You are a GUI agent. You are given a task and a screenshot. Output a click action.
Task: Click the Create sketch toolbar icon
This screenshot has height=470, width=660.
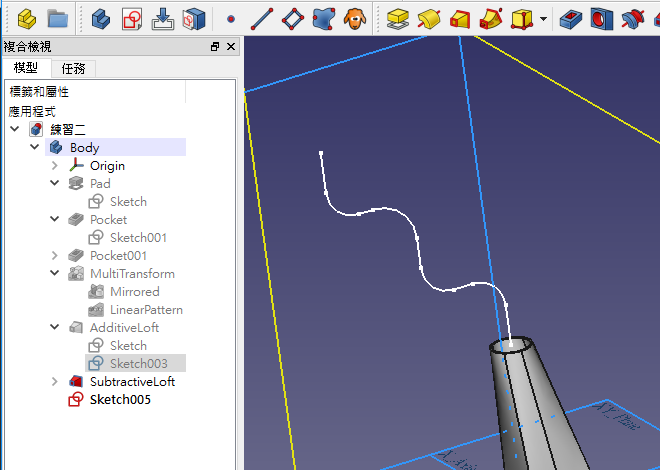[x=132, y=19]
